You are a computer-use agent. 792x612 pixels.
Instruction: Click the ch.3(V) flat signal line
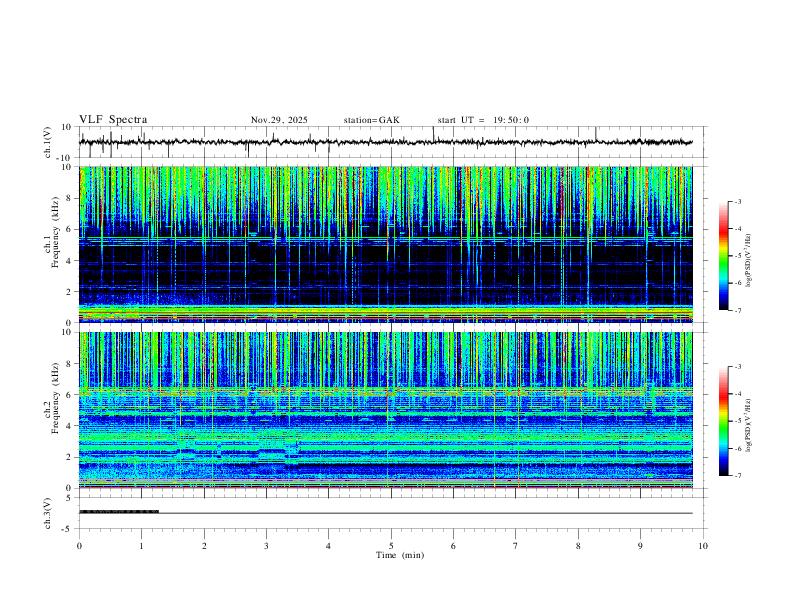pyautogui.click(x=425, y=513)
